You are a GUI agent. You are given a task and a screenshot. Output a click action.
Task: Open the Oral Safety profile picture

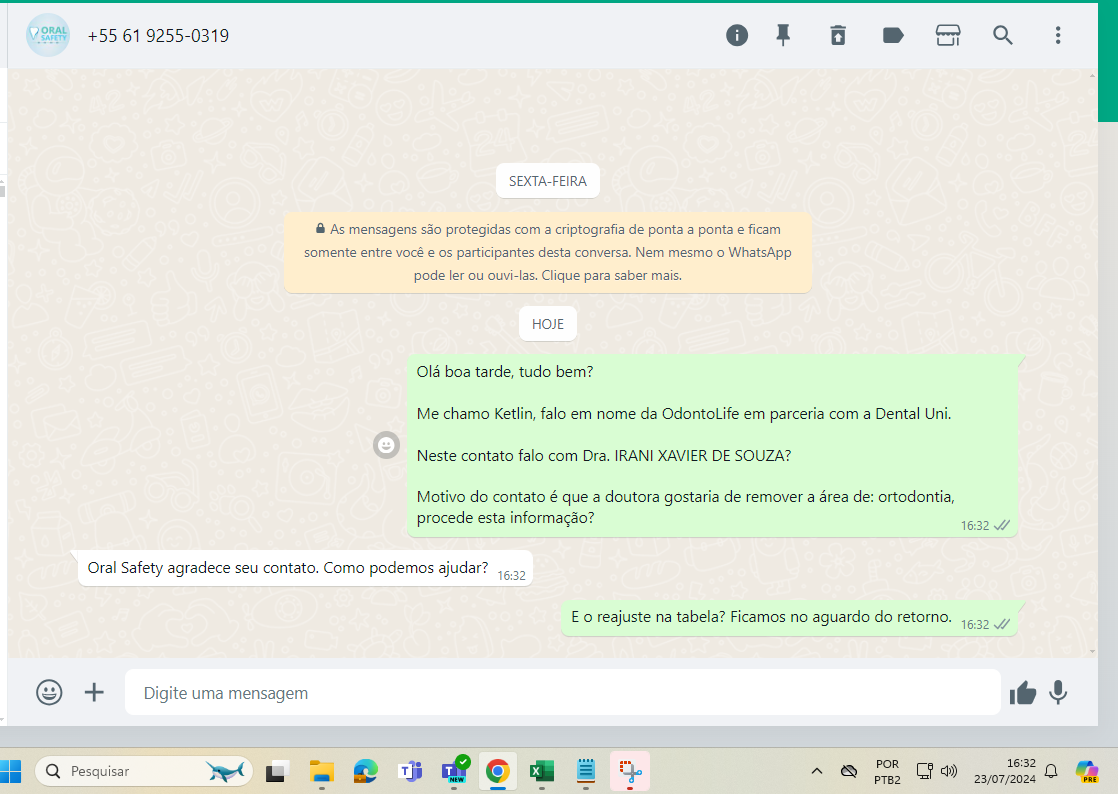coord(48,35)
